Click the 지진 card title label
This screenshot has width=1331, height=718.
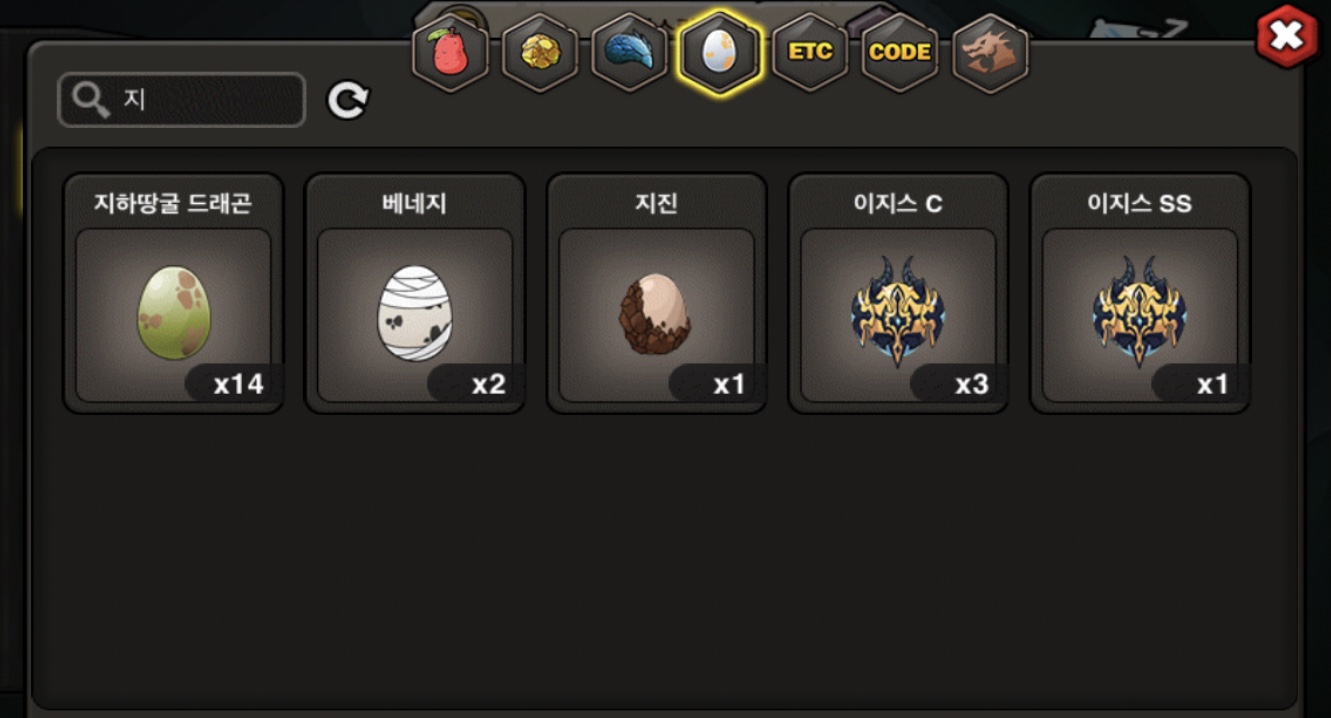click(657, 204)
